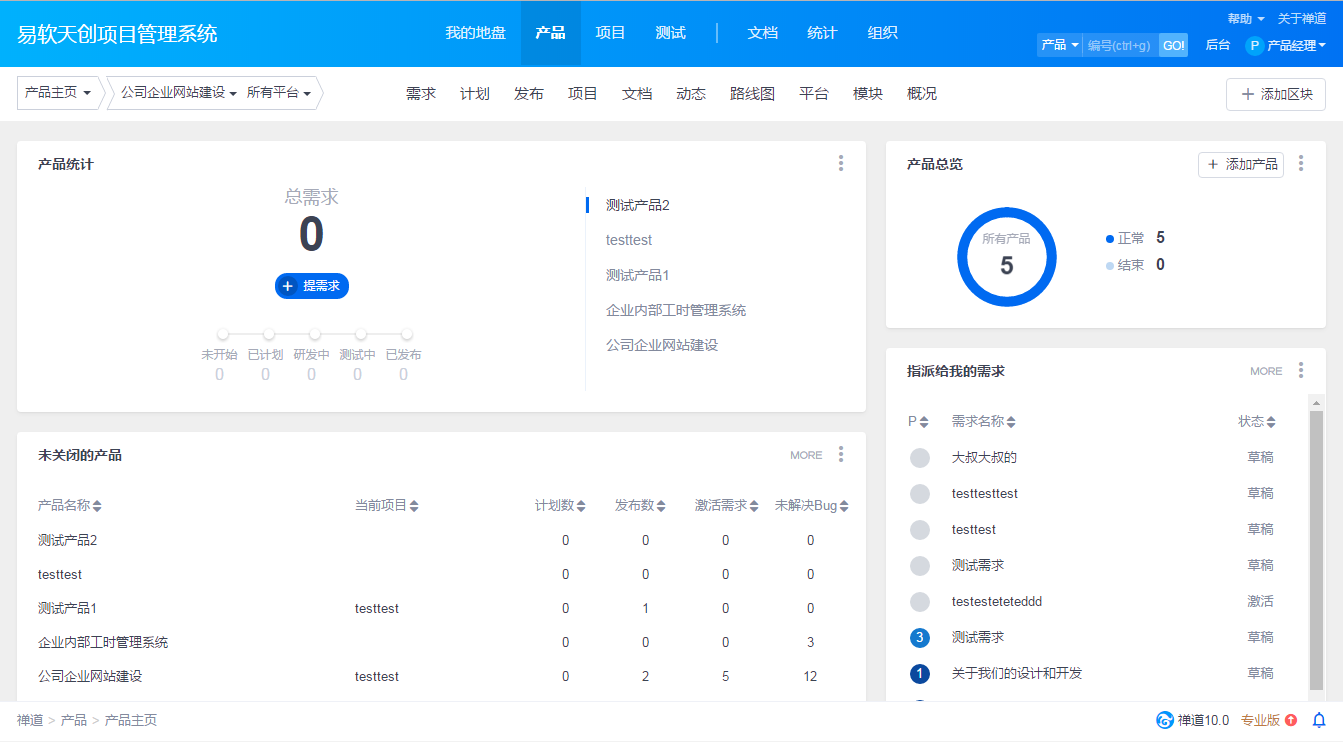Open the kebab menu on 产品统计 panel
This screenshot has height=742, width=1343.
click(x=841, y=163)
